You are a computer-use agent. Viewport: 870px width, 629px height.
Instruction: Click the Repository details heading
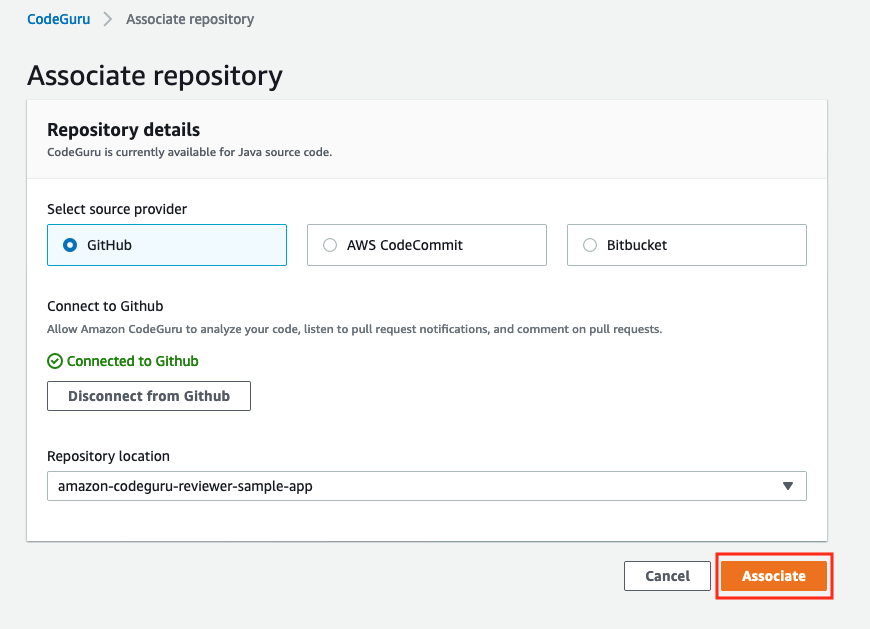124,130
